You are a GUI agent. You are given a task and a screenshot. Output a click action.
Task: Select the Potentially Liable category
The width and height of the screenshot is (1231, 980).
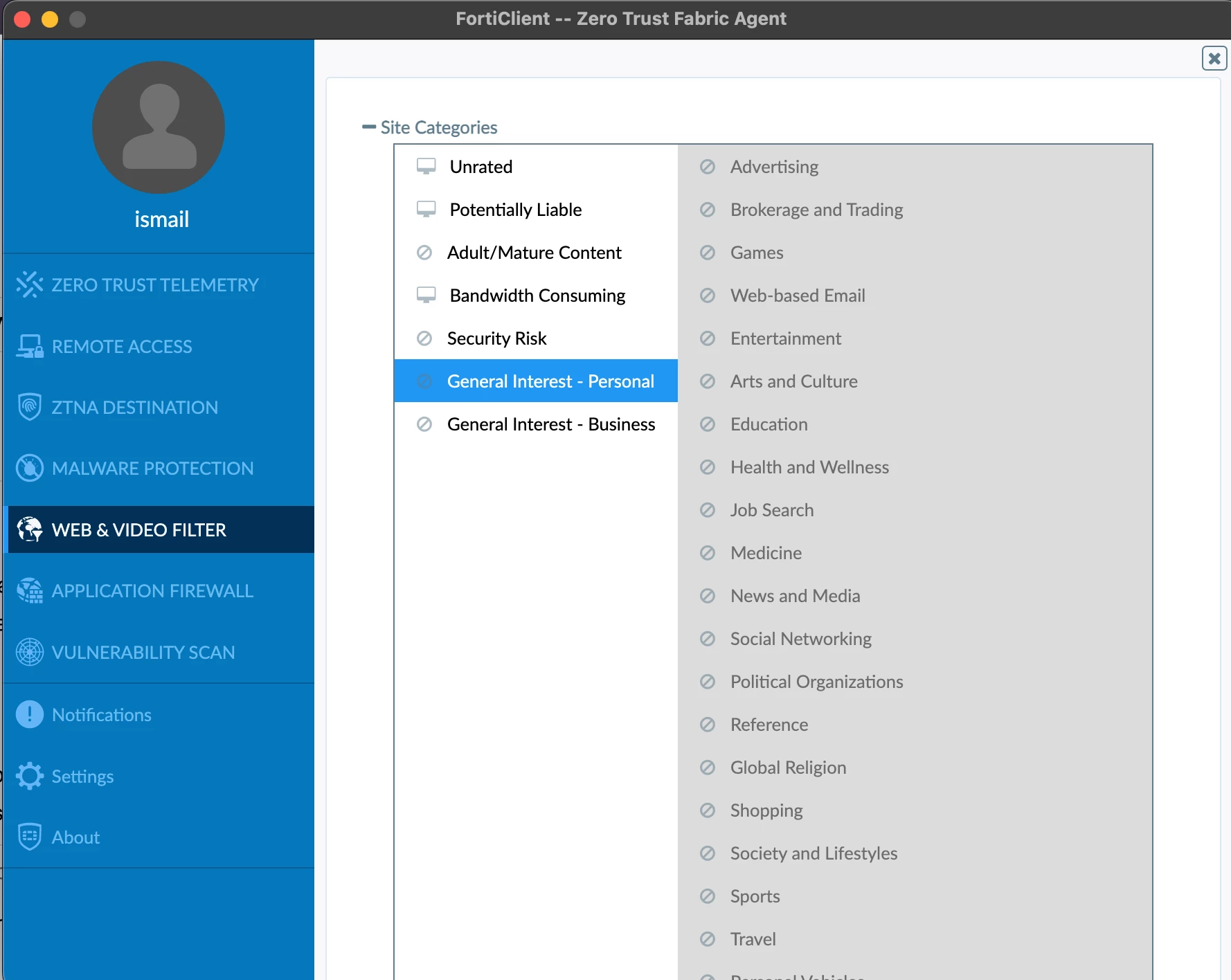coord(536,210)
